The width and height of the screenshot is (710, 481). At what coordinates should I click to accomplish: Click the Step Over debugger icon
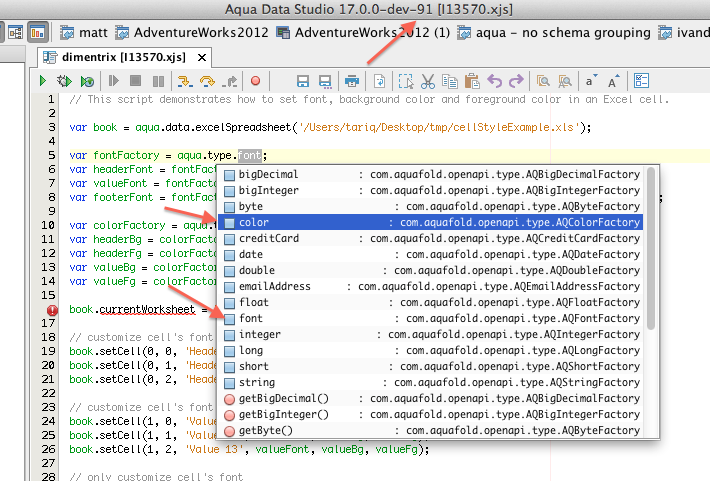click(x=207, y=81)
